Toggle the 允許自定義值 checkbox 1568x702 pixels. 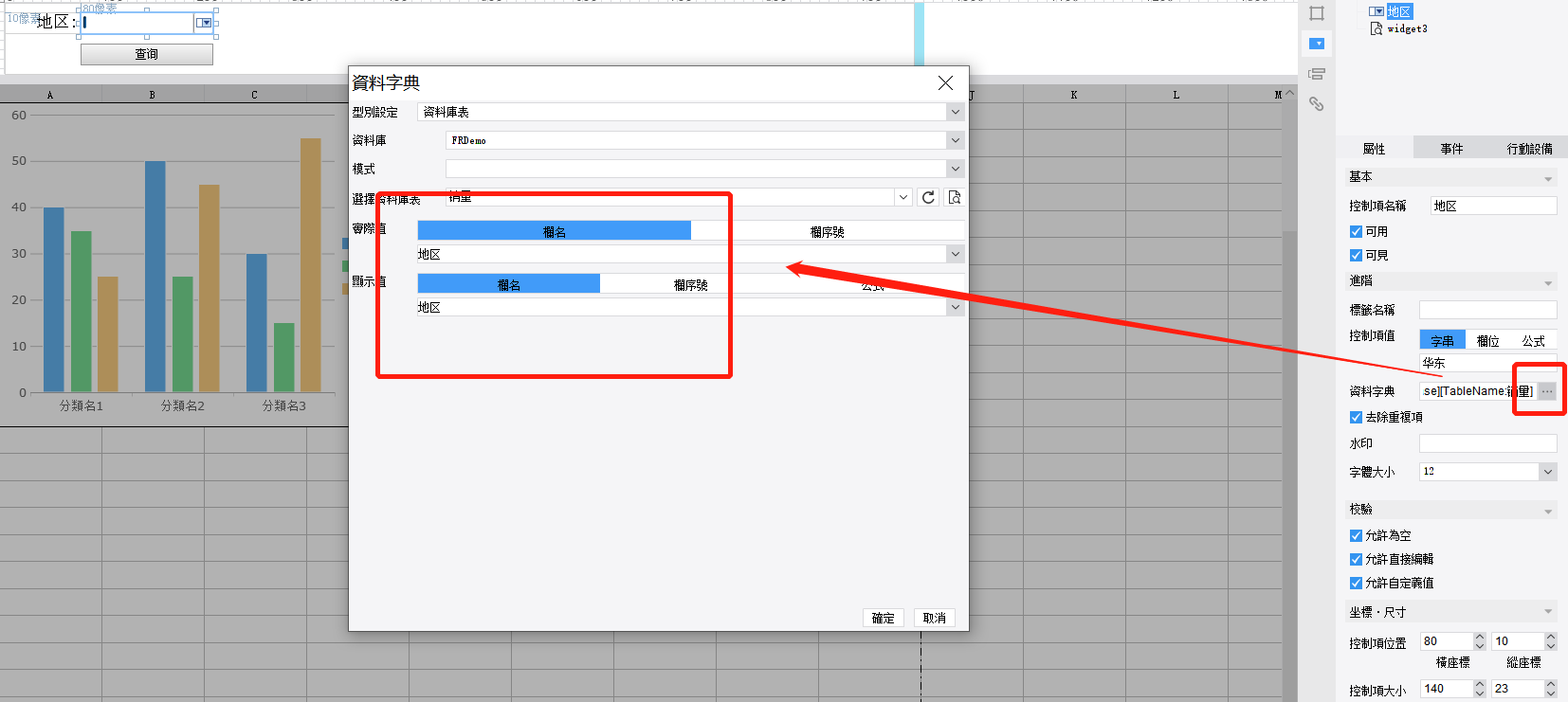pyautogui.click(x=1356, y=583)
